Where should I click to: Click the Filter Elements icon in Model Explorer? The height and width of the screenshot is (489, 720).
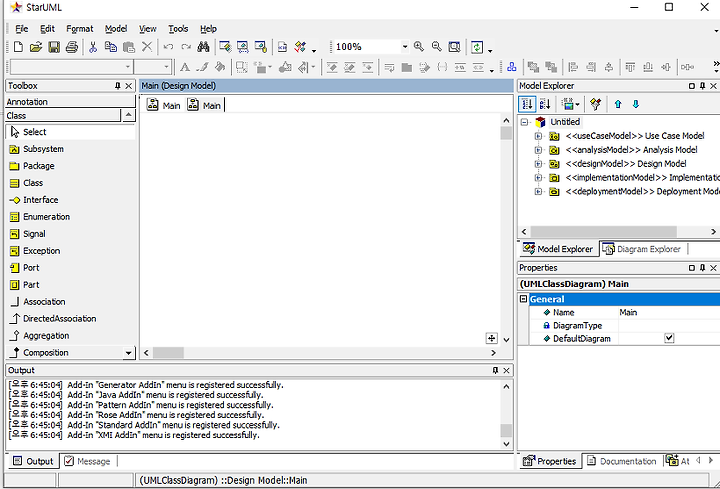(x=596, y=104)
